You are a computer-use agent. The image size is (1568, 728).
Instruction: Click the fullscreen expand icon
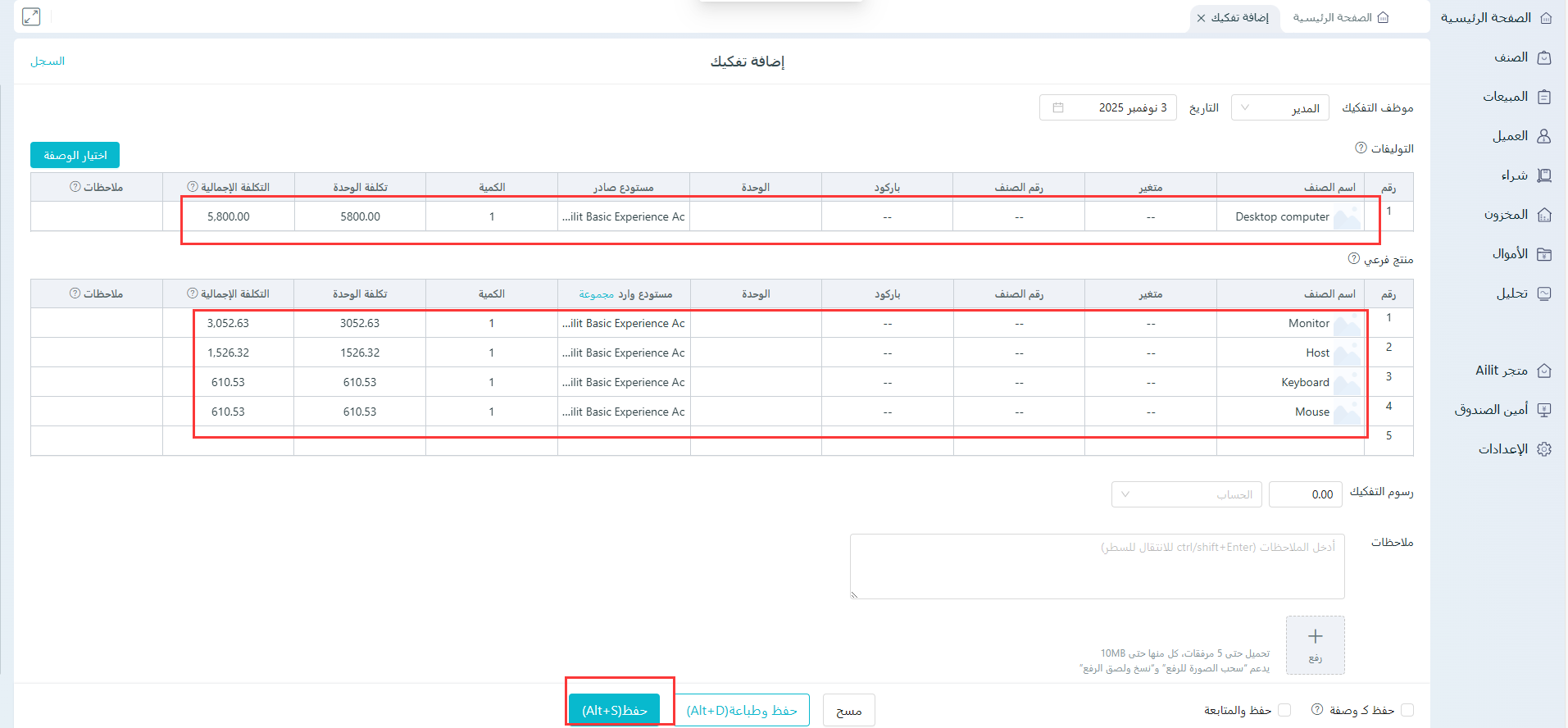31,16
